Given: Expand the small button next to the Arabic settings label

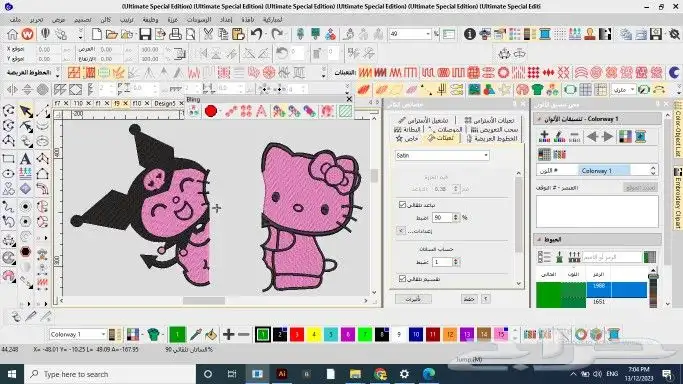Looking at the screenshot, I should click(x=401, y=231).
